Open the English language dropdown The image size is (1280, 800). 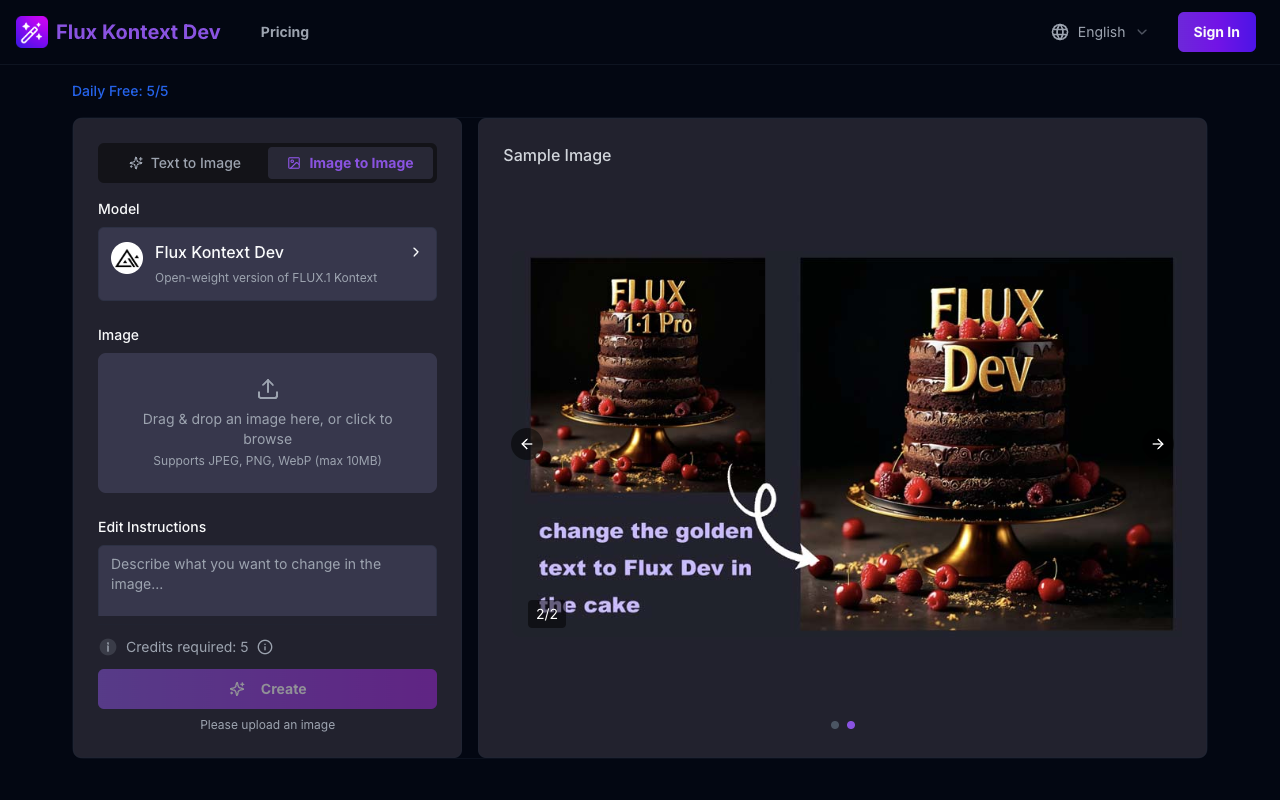1098,31
